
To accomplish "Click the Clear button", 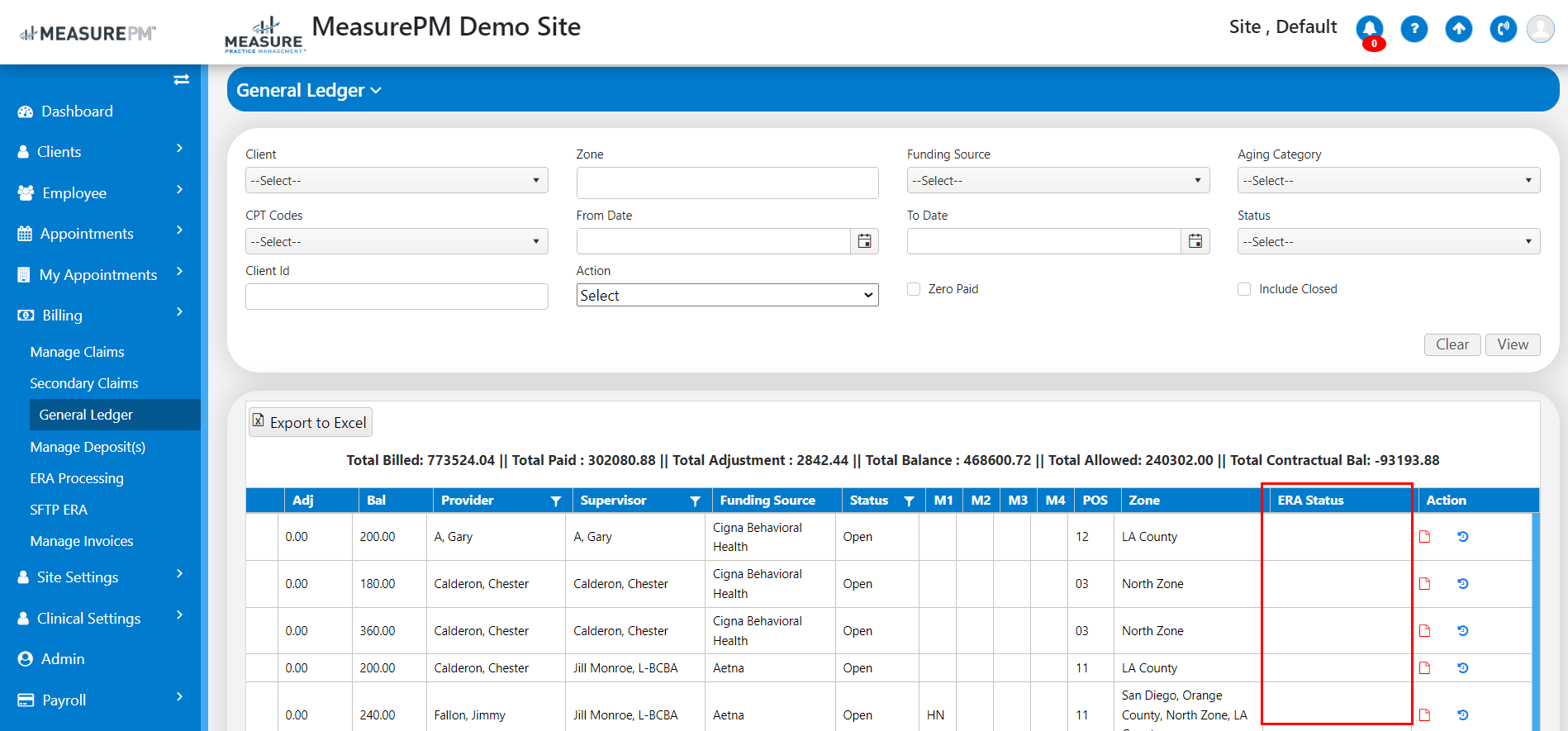I will coord(1452,344).
